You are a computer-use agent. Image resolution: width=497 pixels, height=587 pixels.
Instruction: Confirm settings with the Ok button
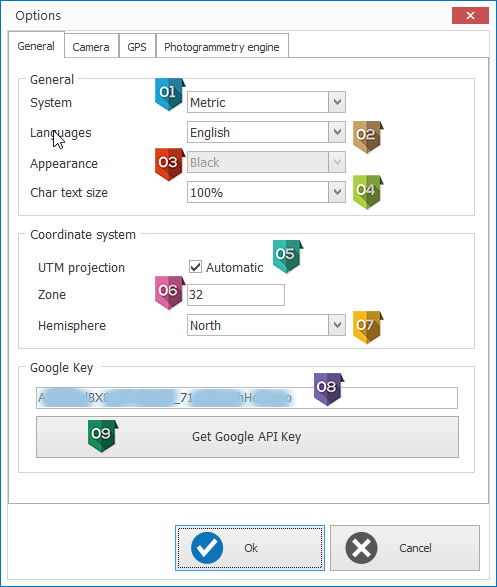click(x=250, y=548)
